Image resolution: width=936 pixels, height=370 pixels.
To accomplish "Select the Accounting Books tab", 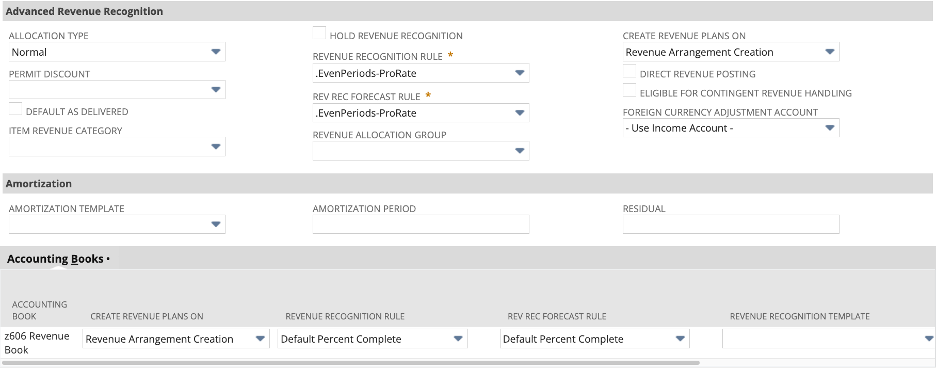I will click(x=57, y=259).
